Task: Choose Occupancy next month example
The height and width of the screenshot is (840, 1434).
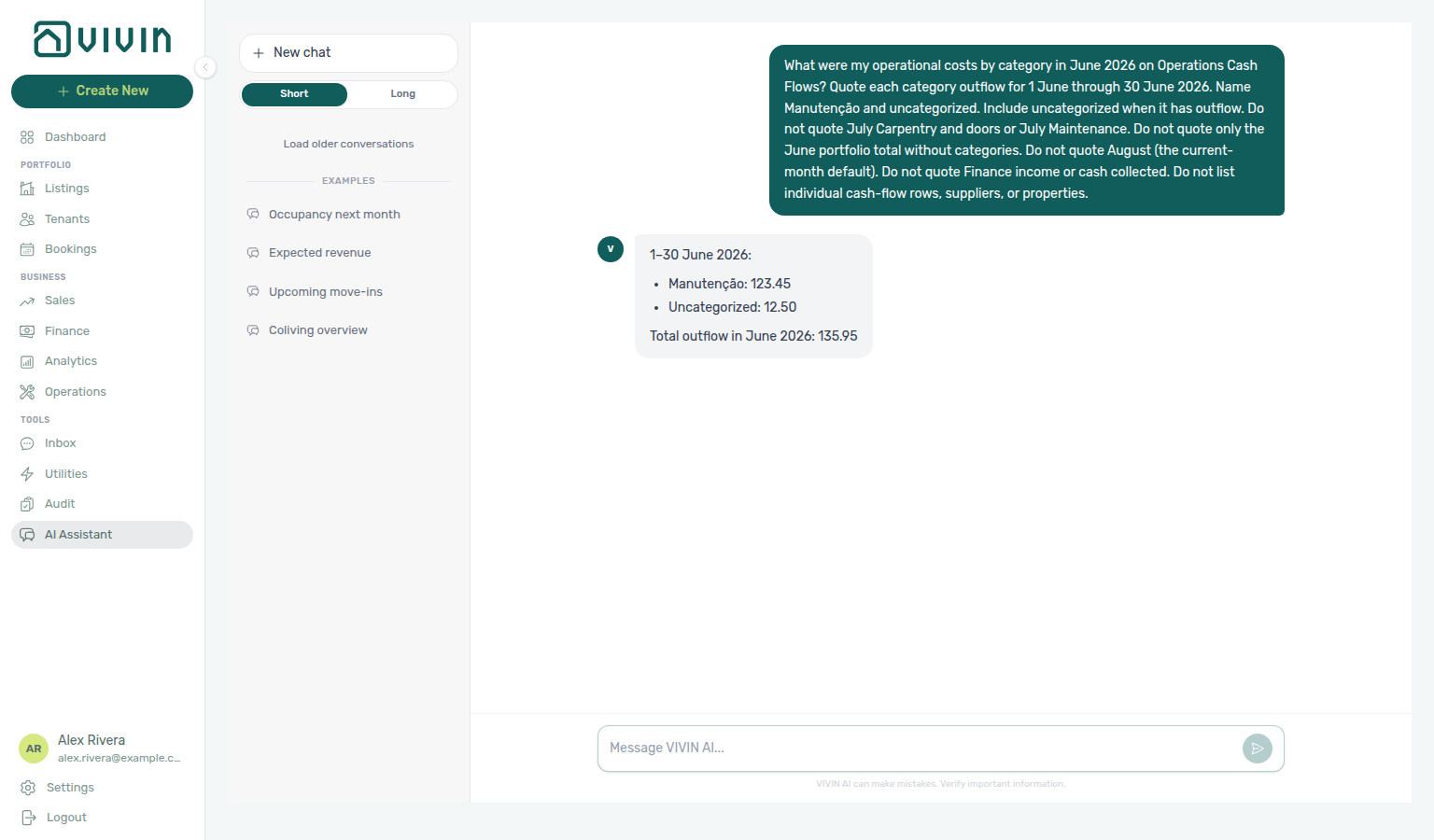Action: coord(348,215)
